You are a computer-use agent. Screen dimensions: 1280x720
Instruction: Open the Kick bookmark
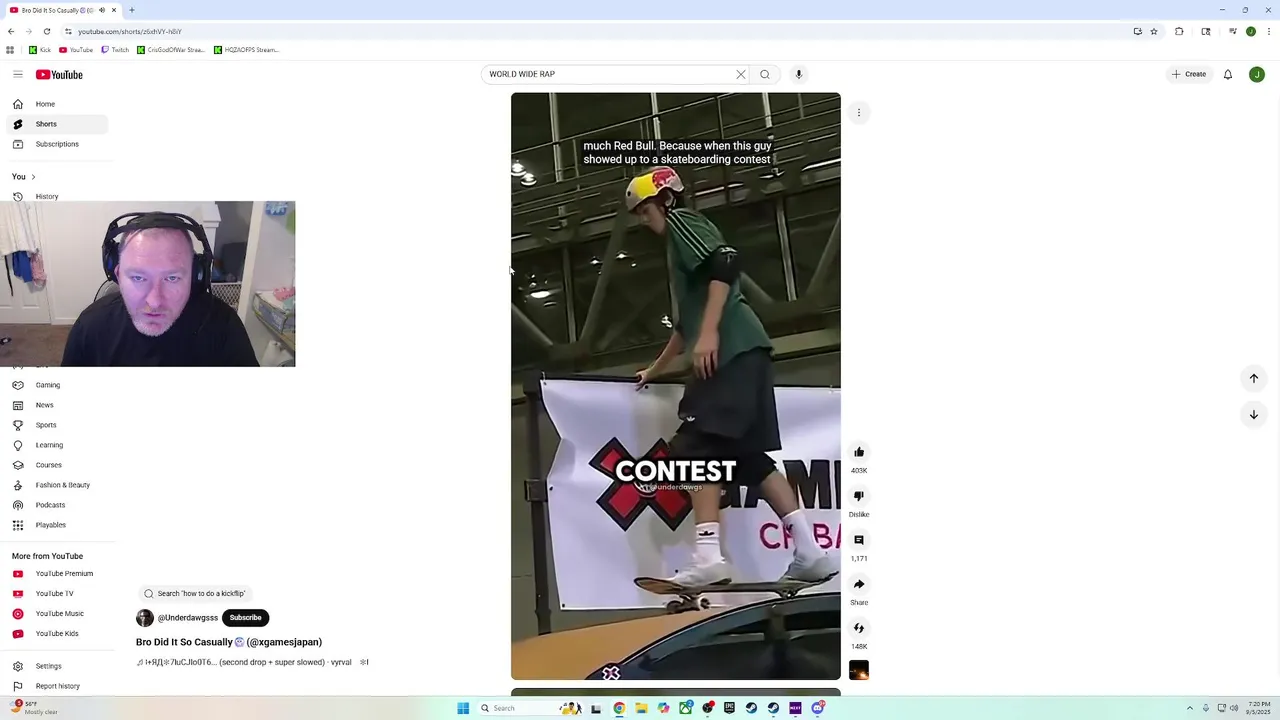[x=40, y=50]
